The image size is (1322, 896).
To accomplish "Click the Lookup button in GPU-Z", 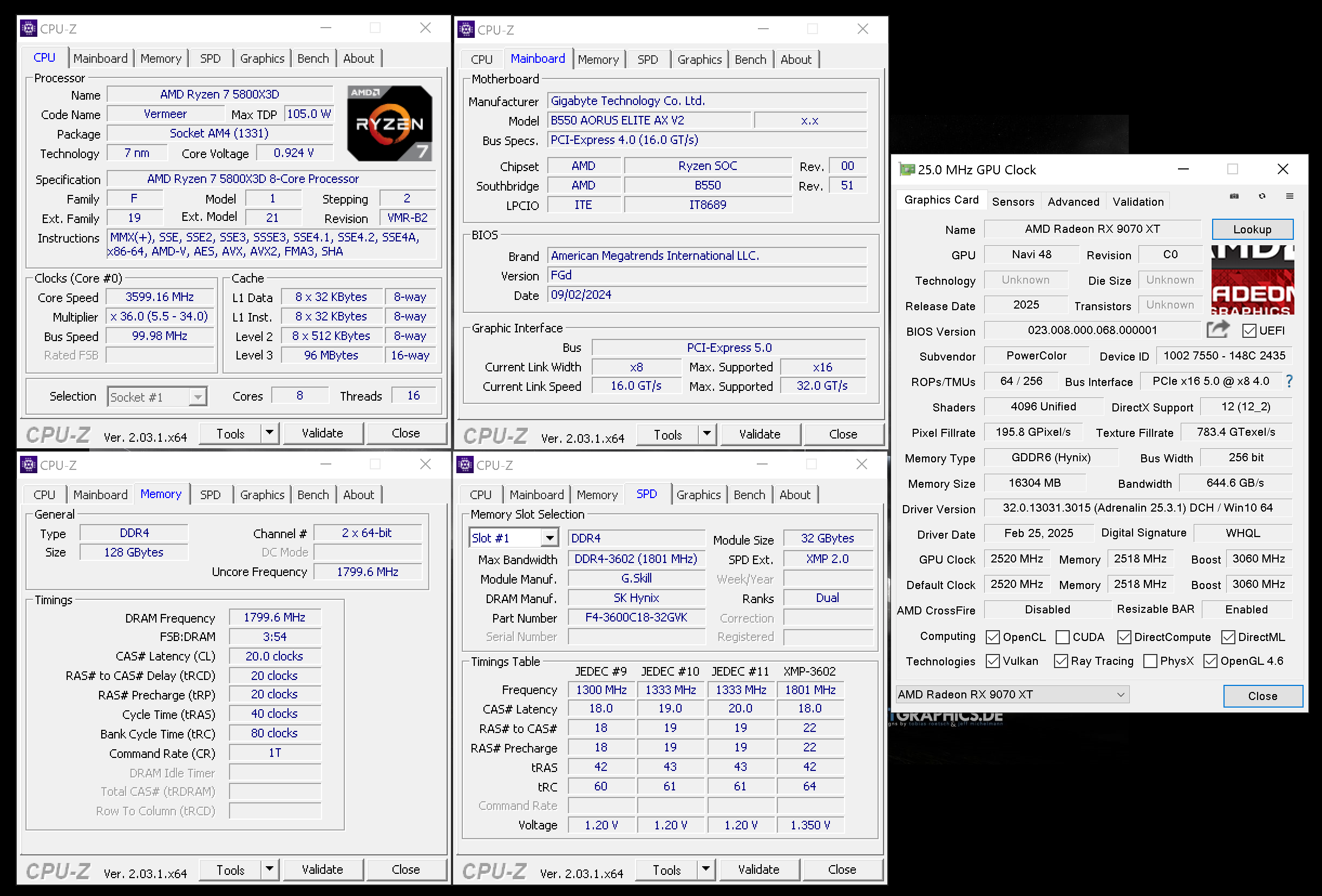I will tap(1253, 229).
